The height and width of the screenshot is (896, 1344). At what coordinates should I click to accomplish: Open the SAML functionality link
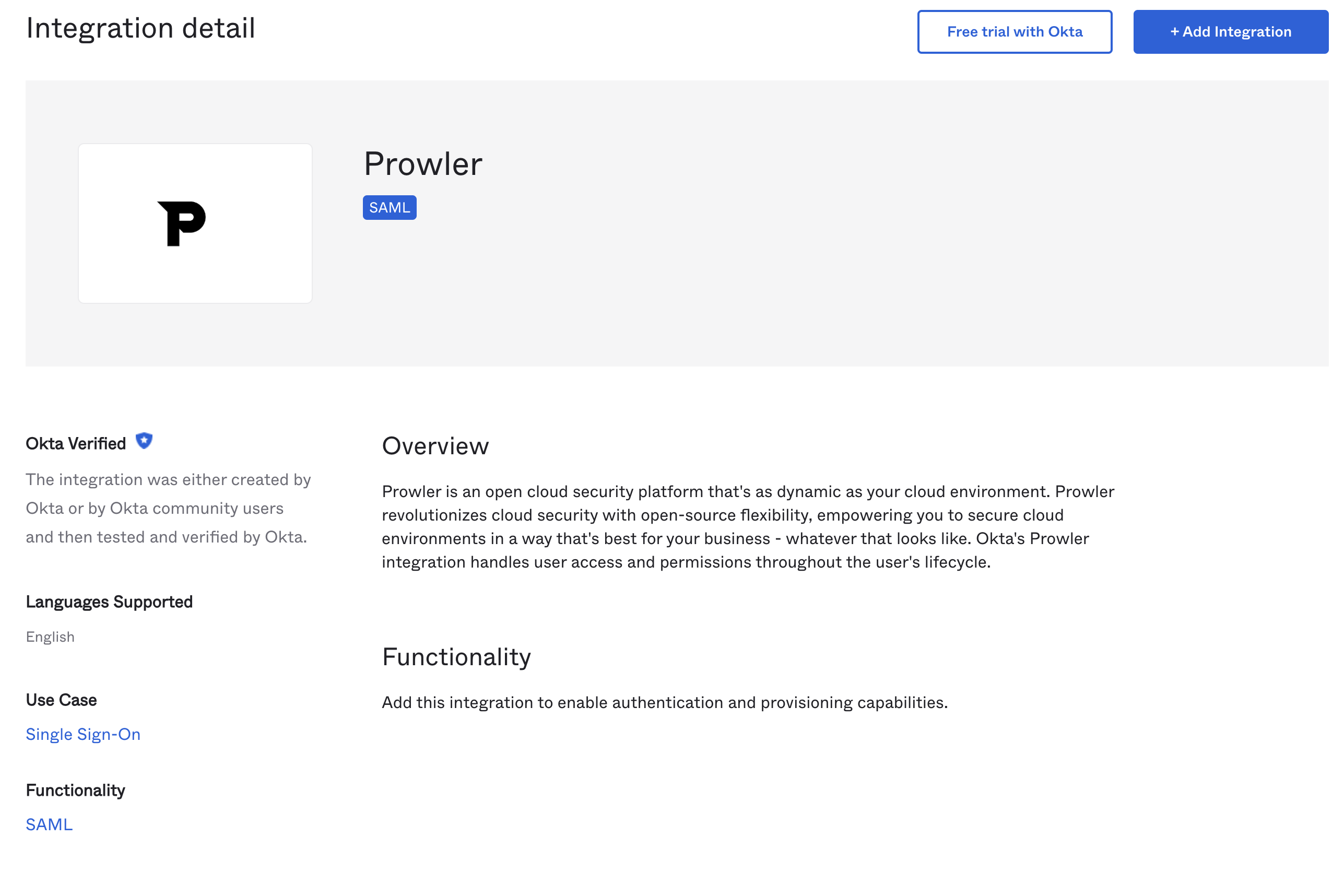click(x=49, y=823)
